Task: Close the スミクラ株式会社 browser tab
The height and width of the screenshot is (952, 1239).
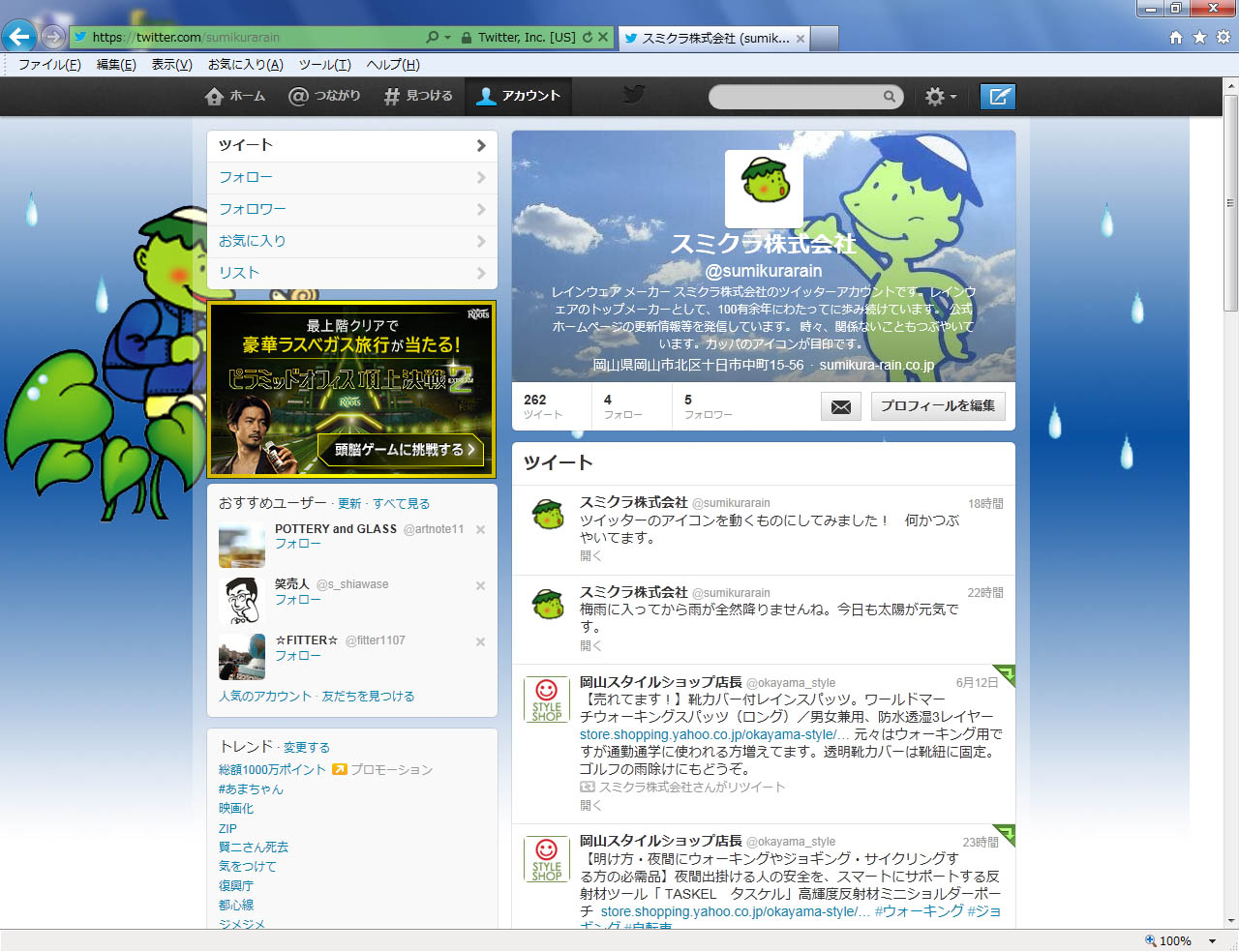Action: [x=800, y=39]
